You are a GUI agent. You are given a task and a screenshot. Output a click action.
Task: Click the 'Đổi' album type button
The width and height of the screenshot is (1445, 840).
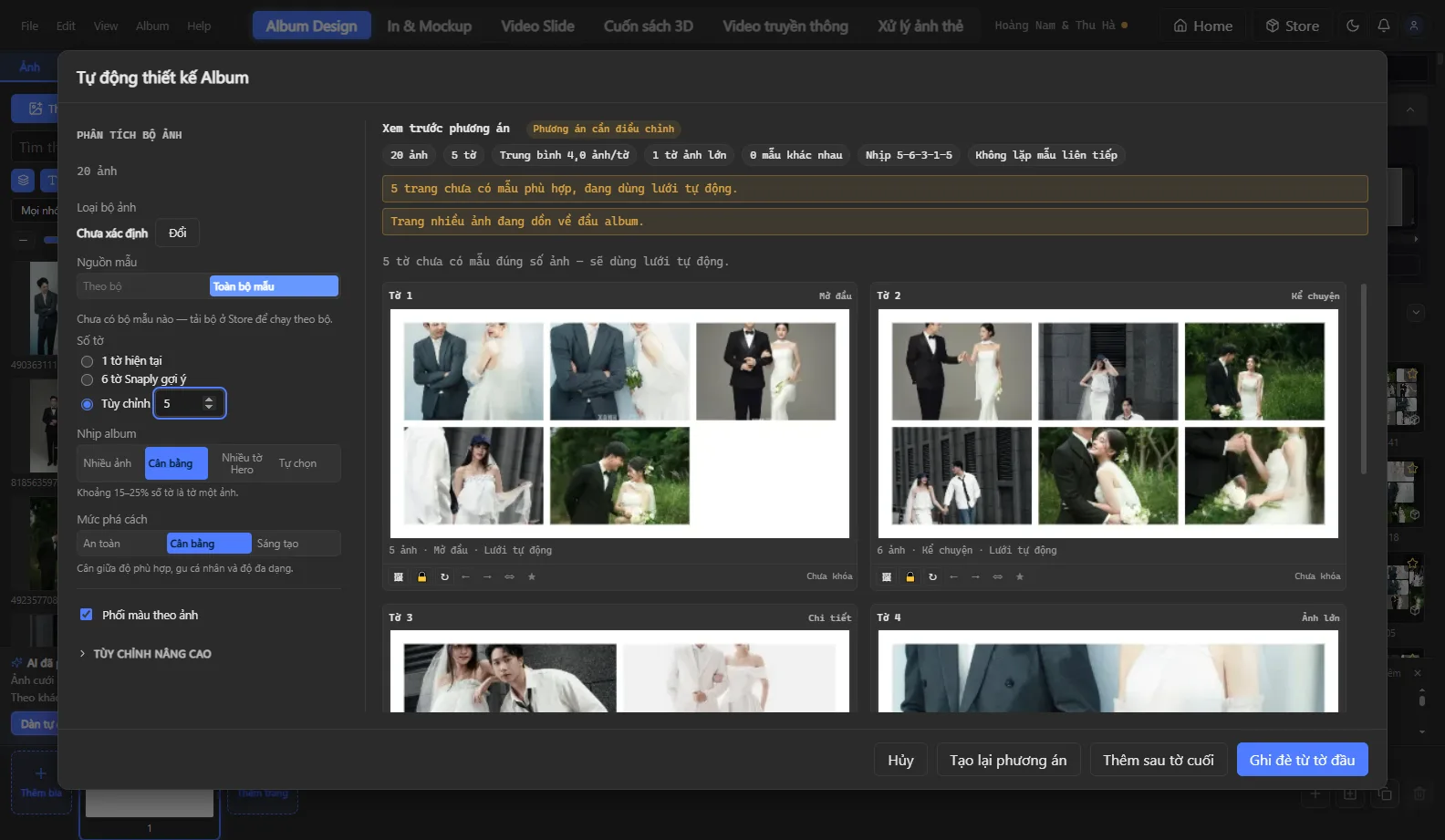coord(178,233)
